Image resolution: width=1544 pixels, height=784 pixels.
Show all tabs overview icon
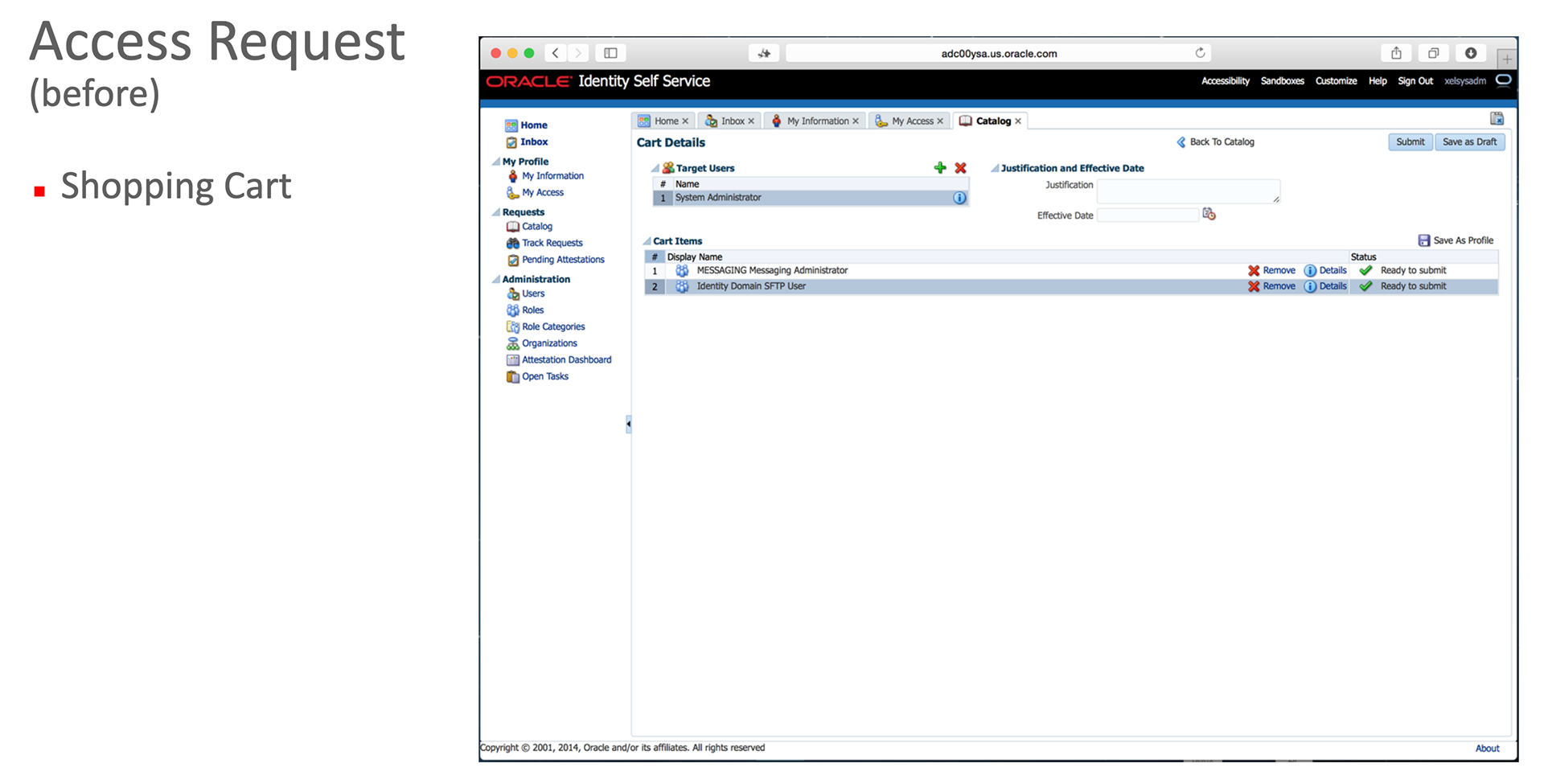pos(1433,53)
